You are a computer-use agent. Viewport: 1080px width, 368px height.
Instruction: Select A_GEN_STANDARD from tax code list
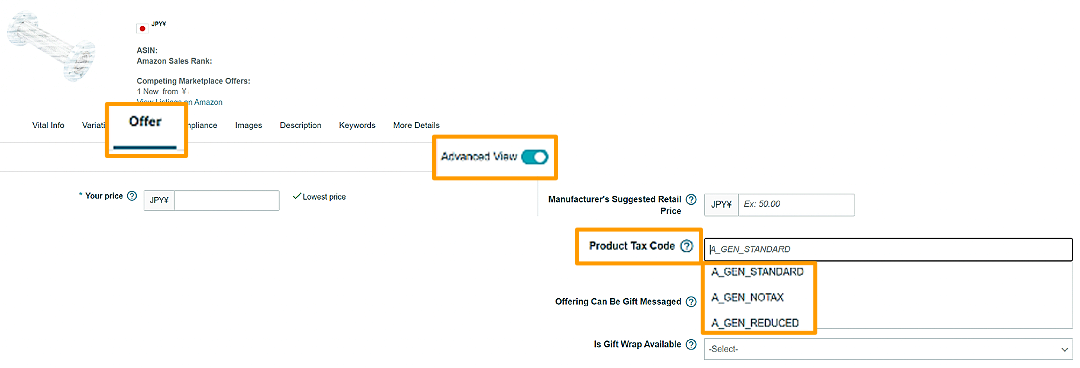[x=757, y=272]
